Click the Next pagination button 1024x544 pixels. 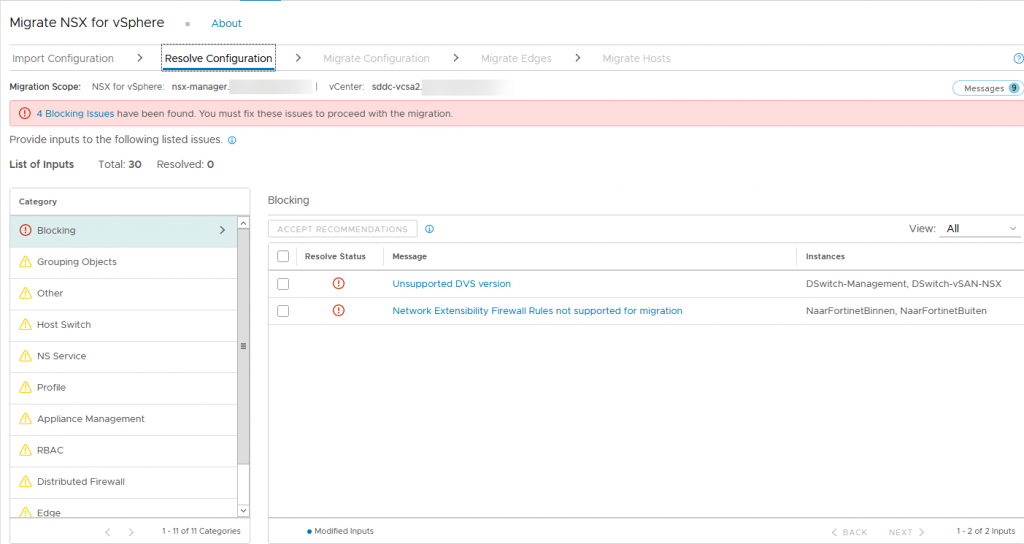click(906, 532)
